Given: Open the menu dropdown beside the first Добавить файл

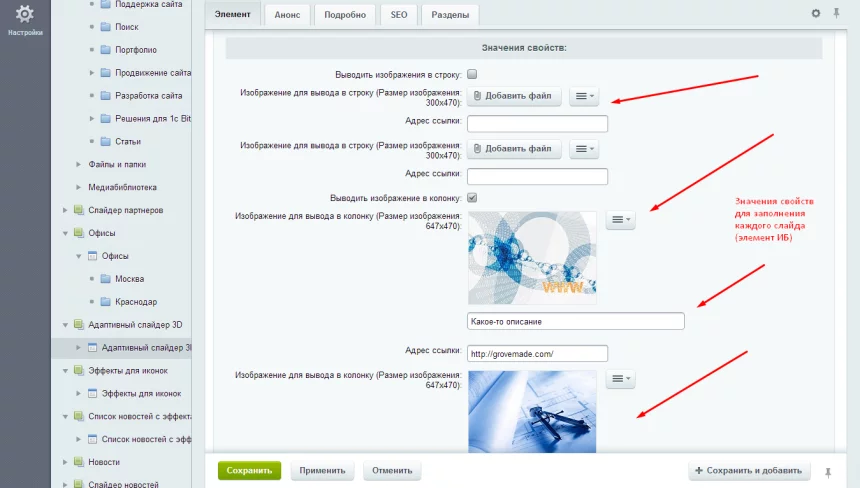Looking at the screenshot, I should (583, 96).
